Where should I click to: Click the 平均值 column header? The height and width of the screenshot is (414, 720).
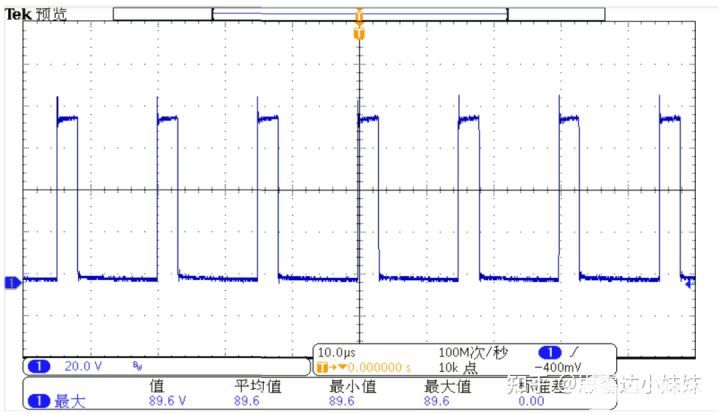coord(258,386)
